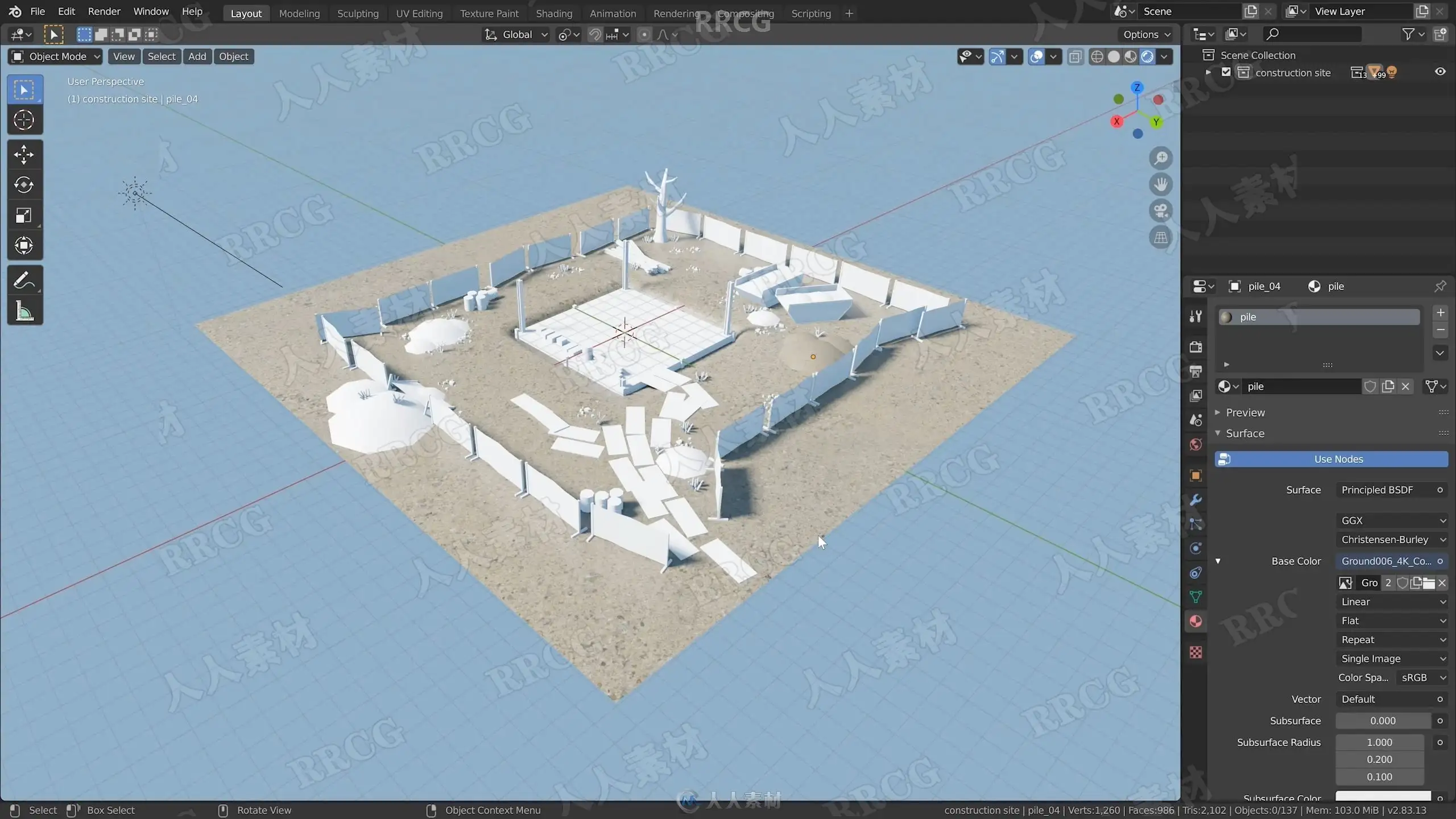This screenshot has width=1456, height=819.
Task: Toggle construction site collection checkbox
Action: point(1226,72)
